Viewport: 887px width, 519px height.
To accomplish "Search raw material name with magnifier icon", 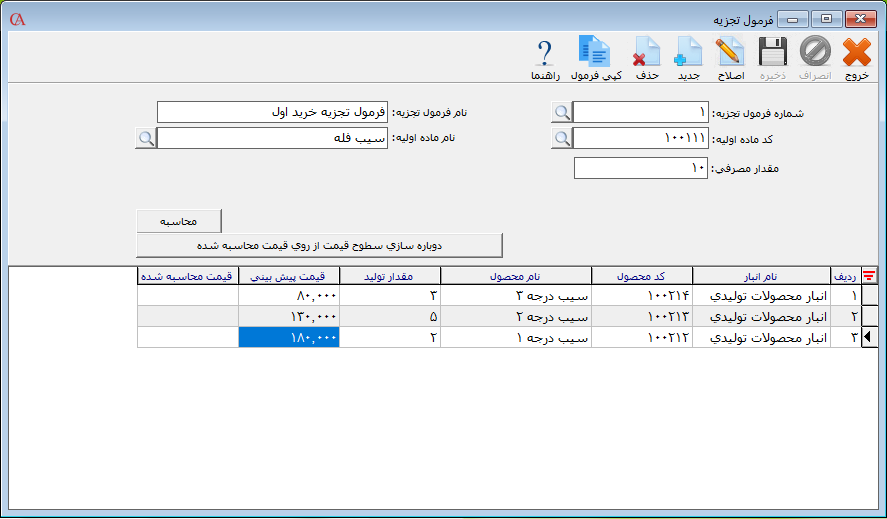I will tap(146, 138).
